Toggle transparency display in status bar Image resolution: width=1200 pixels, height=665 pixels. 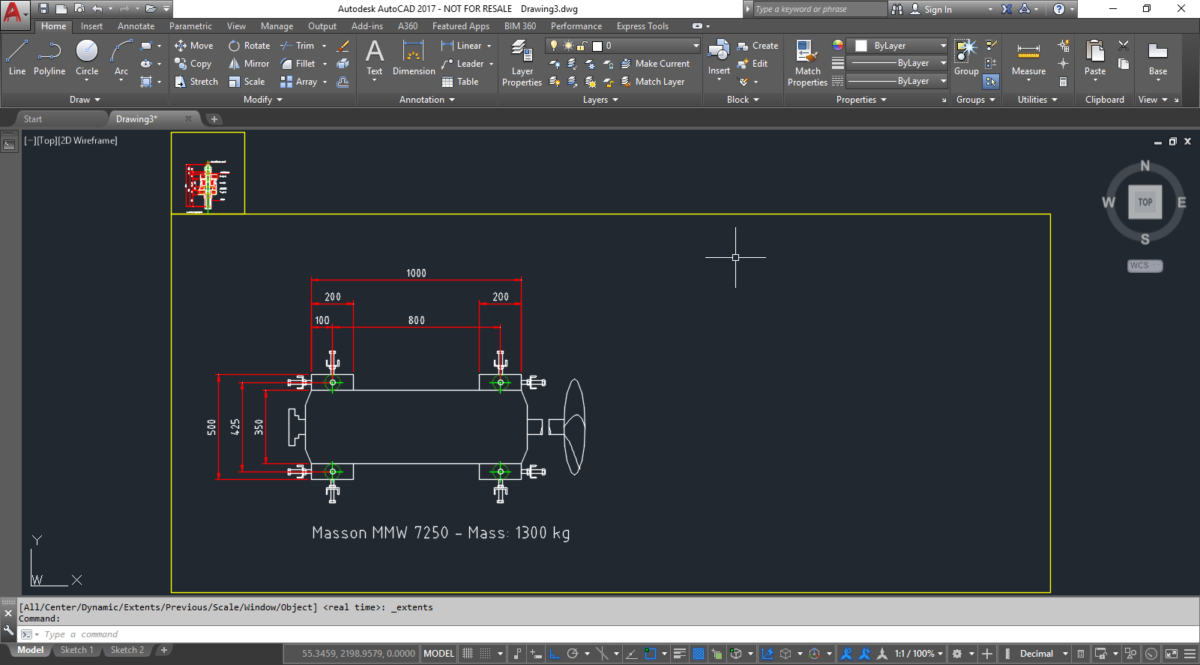pyautogui.click(x=698, y=654)
